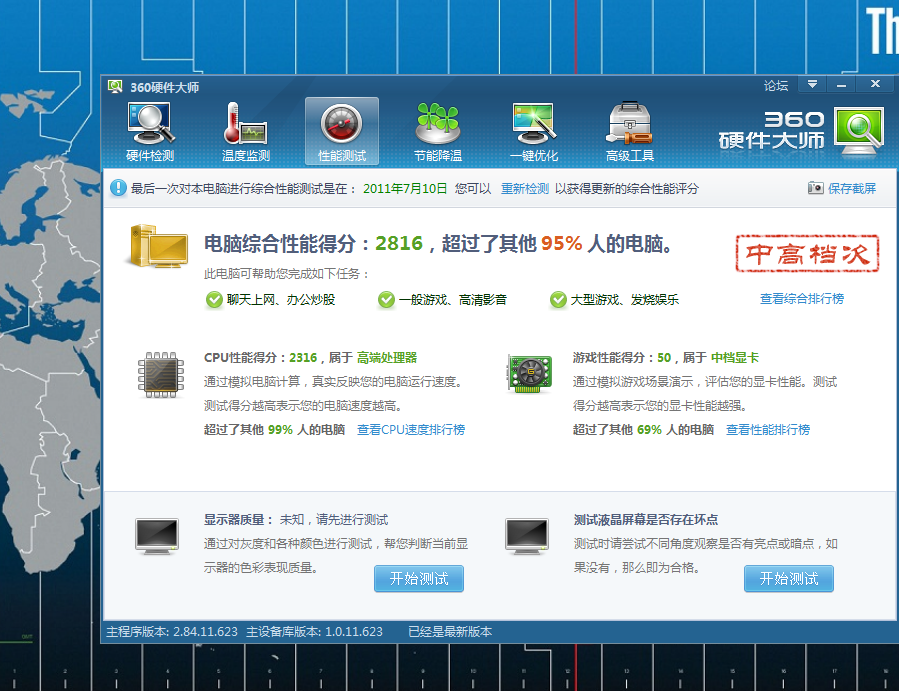Start the LCD dead pixel test
Screen dimensions: 899x691
click(x=788, y=579)
